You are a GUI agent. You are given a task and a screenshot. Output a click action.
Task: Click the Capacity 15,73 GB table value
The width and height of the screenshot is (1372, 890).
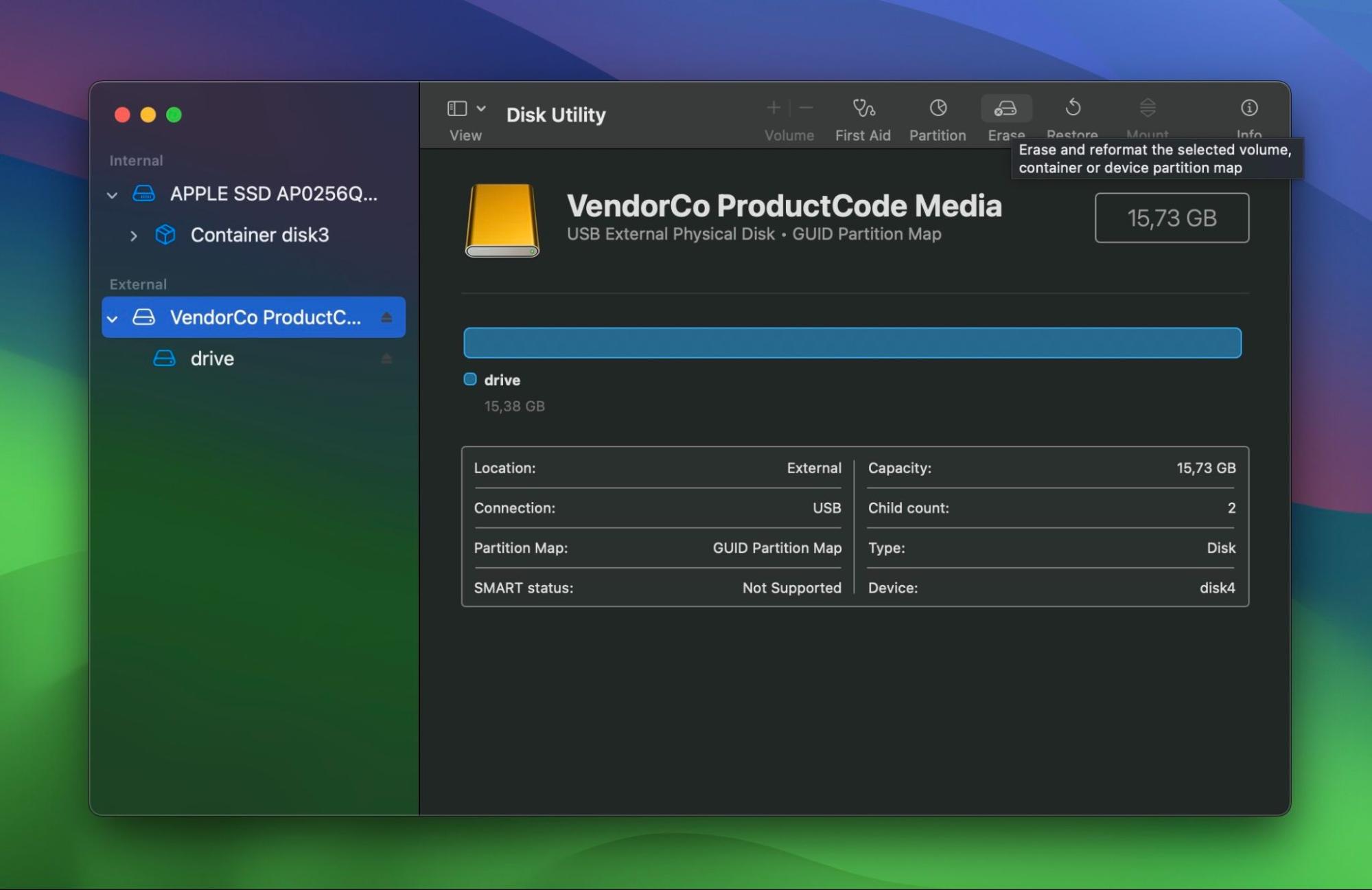[x=1206, y=468]
